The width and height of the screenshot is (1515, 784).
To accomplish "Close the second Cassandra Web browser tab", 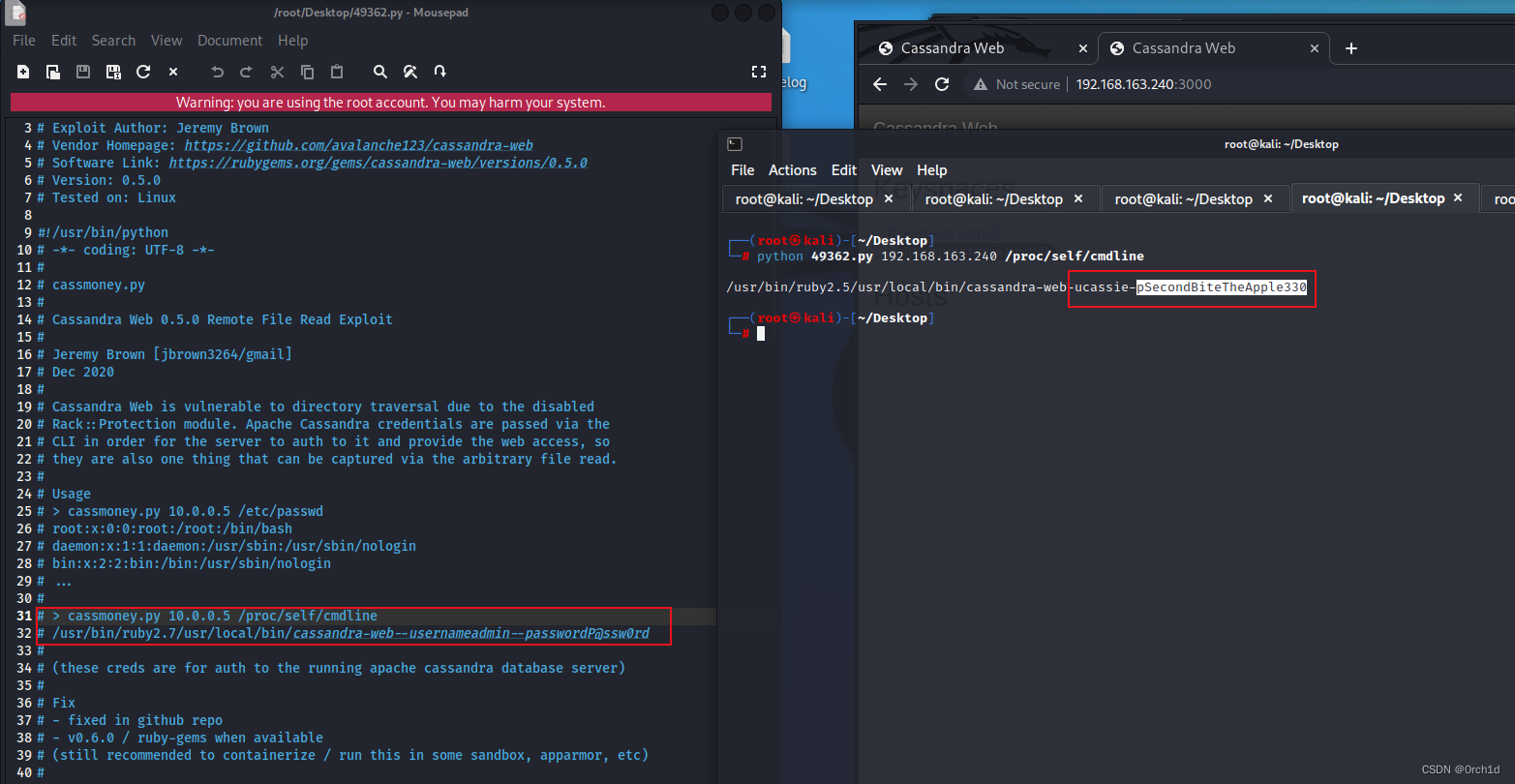I will (1314, 48).
